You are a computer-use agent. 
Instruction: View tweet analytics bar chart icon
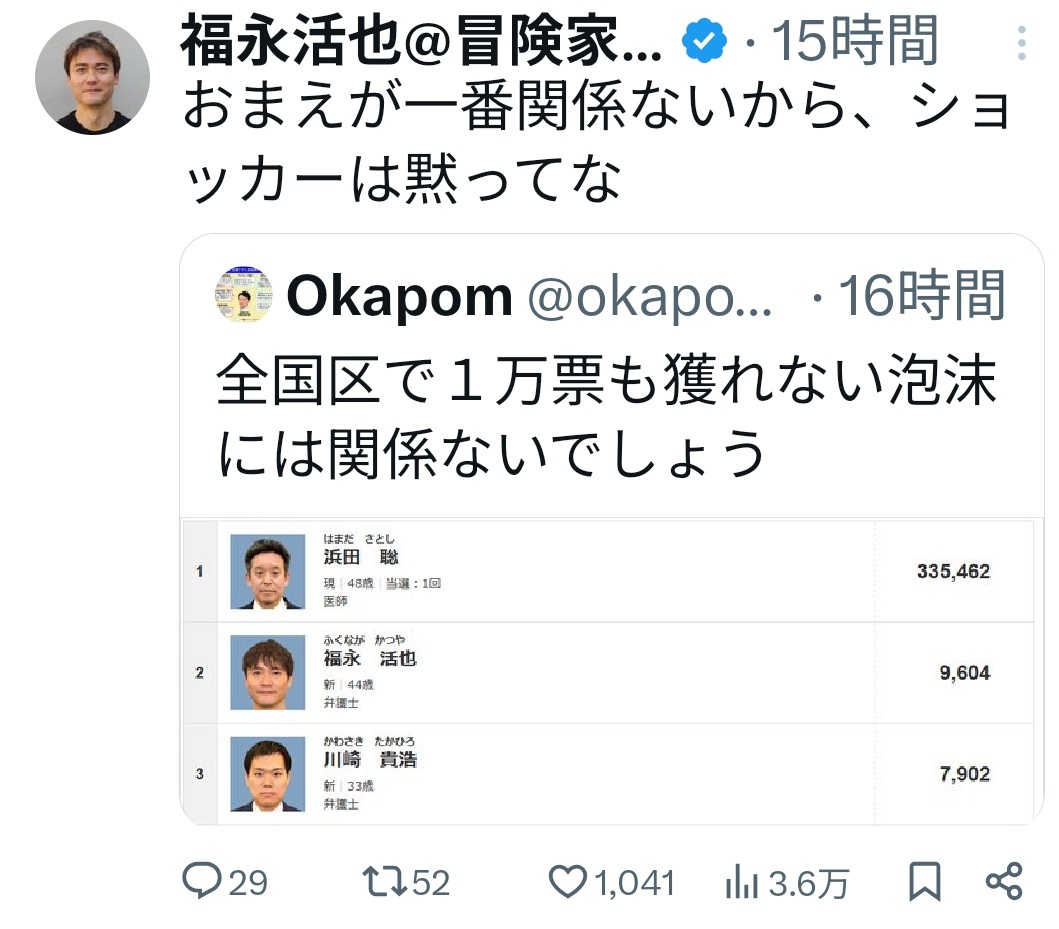741,882
